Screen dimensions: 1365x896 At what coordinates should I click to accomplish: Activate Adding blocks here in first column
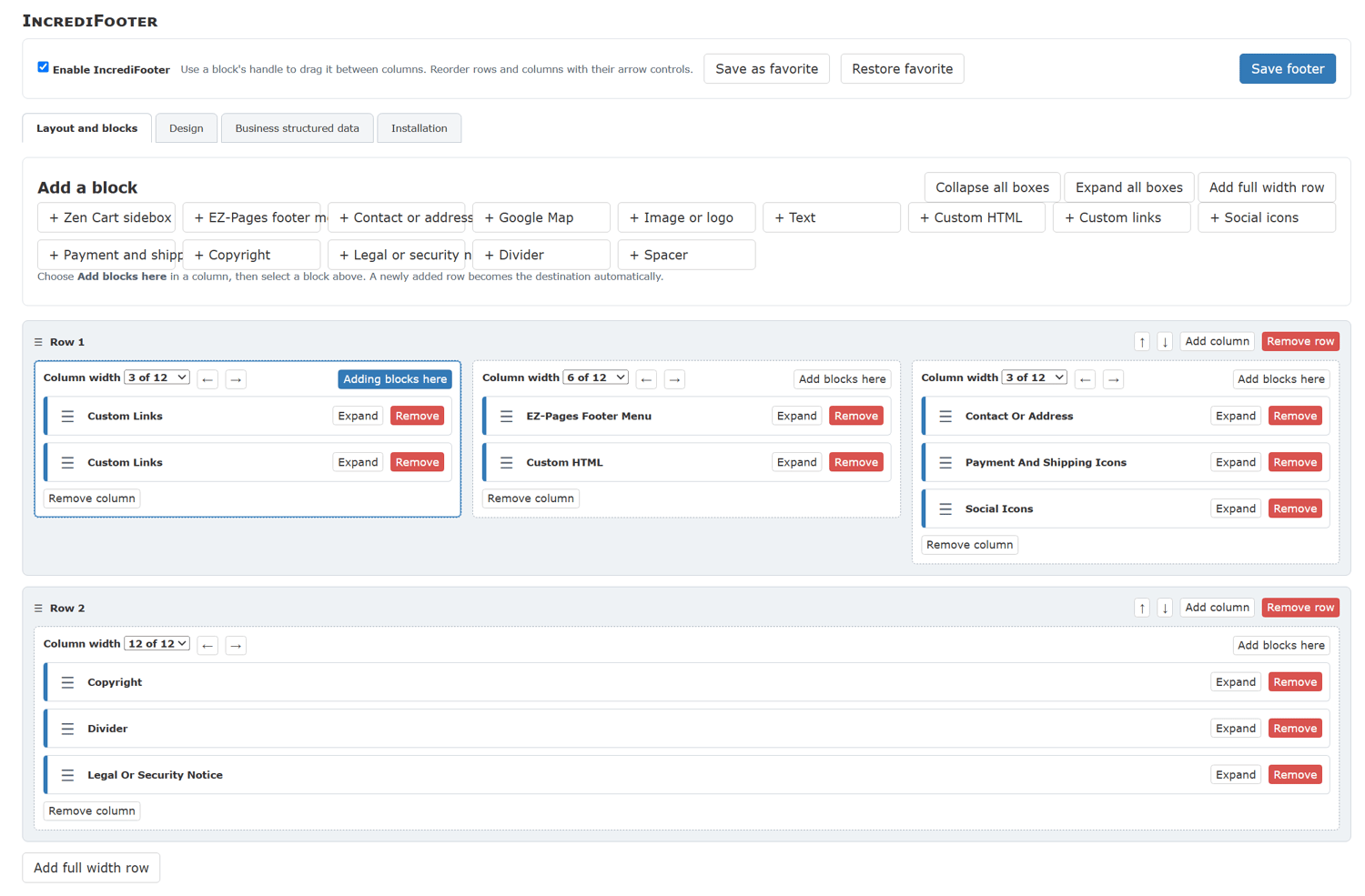pyautogui.click(x=395, y=379)
